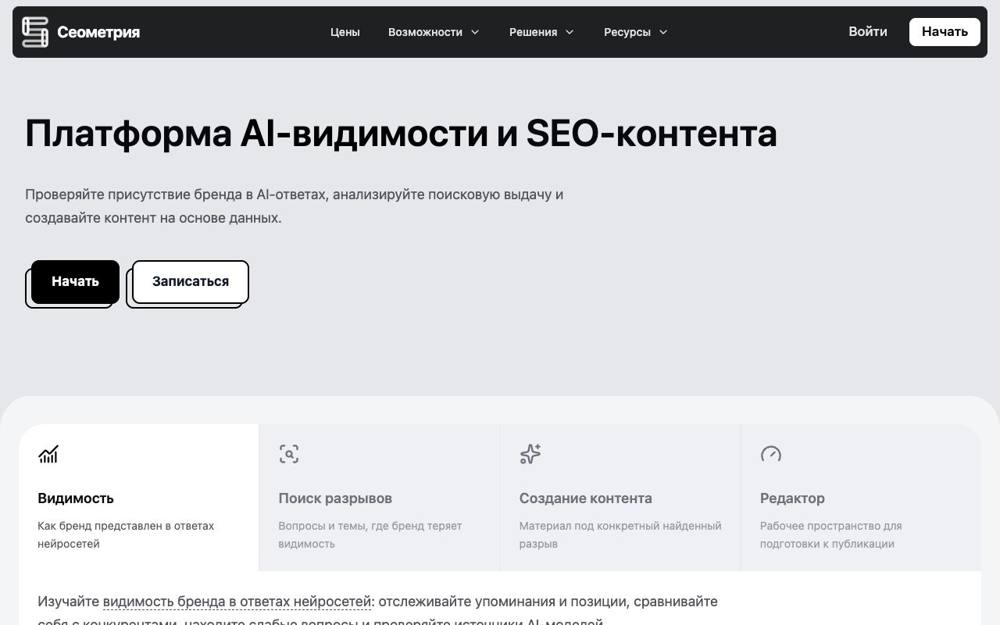Click the white Начать button in header
Screen dimensions: 1000x625
pos(945,31)
